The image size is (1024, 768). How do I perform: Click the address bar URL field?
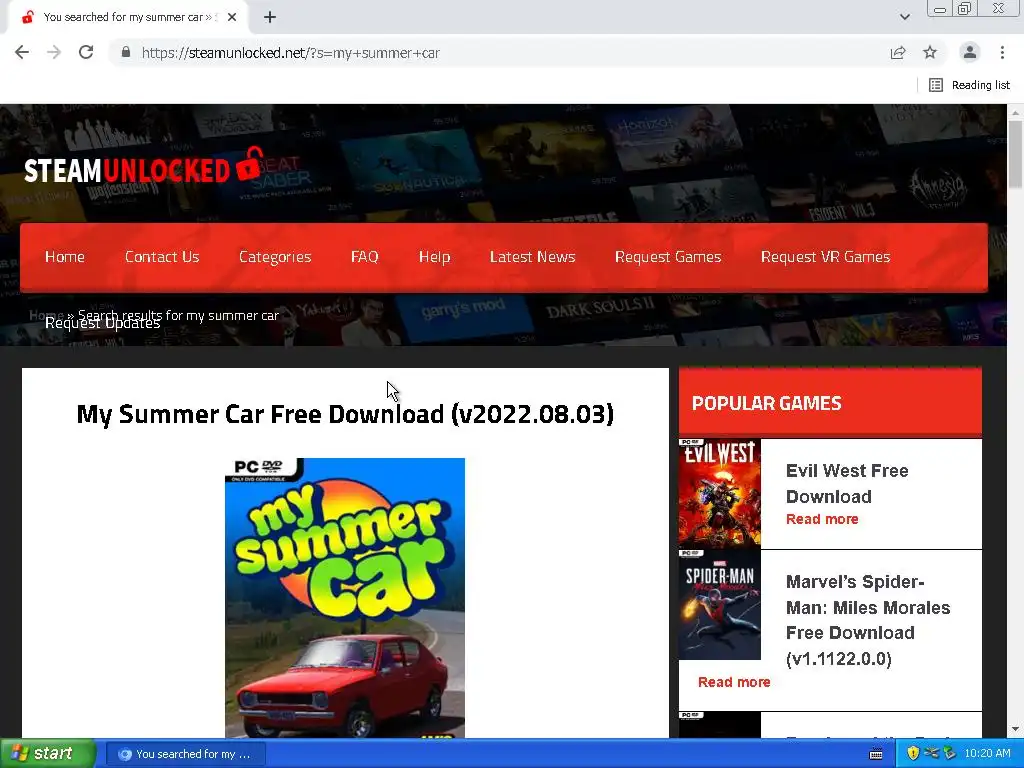pyautogui.click(x=496, y=53)
